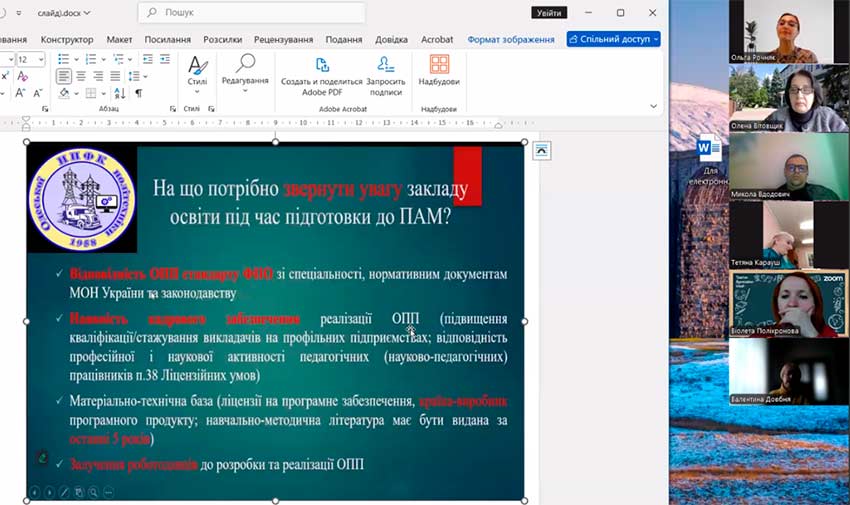
Task: Click the bulleted list icon
Action: pyautogui.click(x=64, y=59)
